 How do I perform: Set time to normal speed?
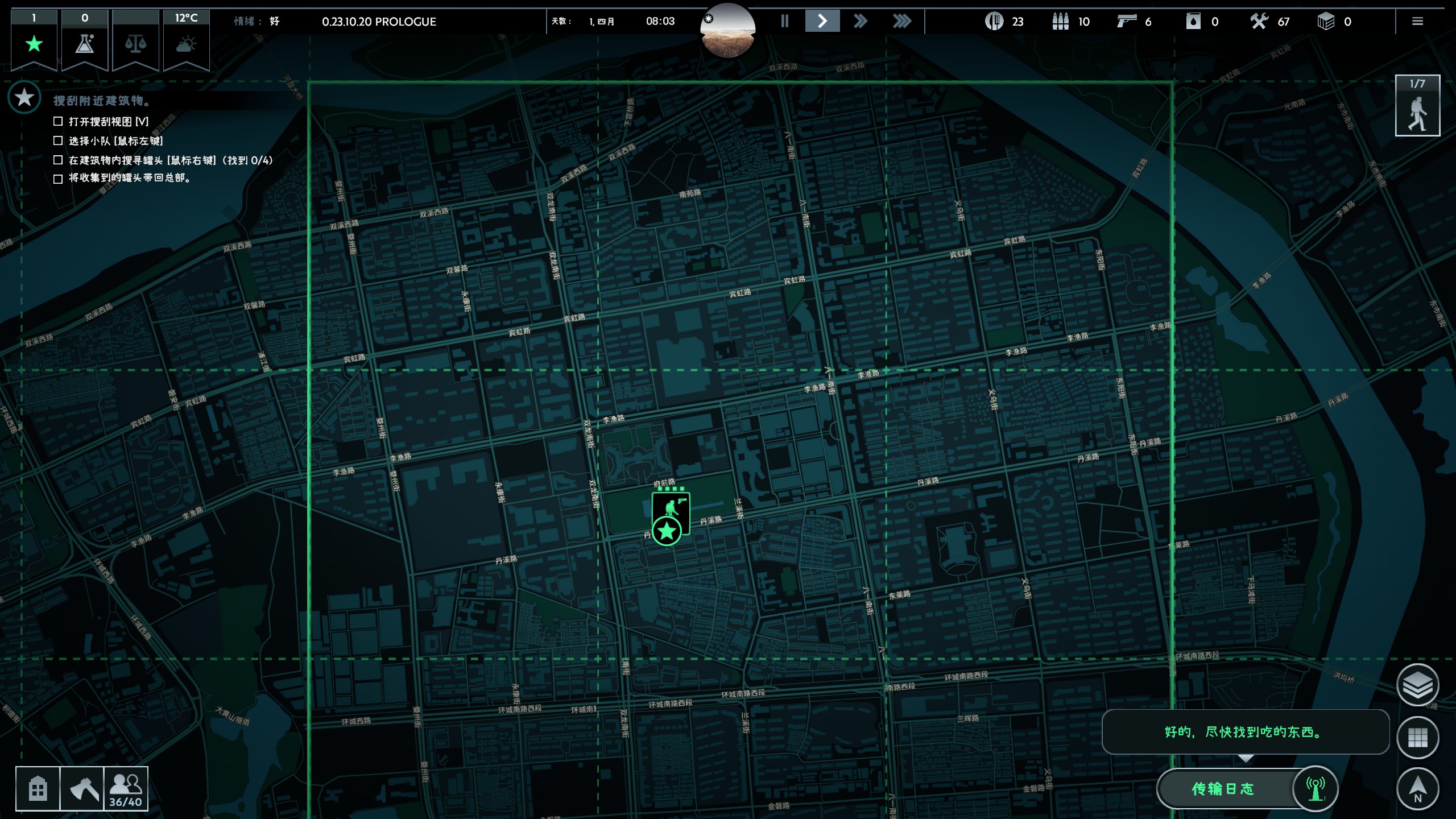click(822, 22)
